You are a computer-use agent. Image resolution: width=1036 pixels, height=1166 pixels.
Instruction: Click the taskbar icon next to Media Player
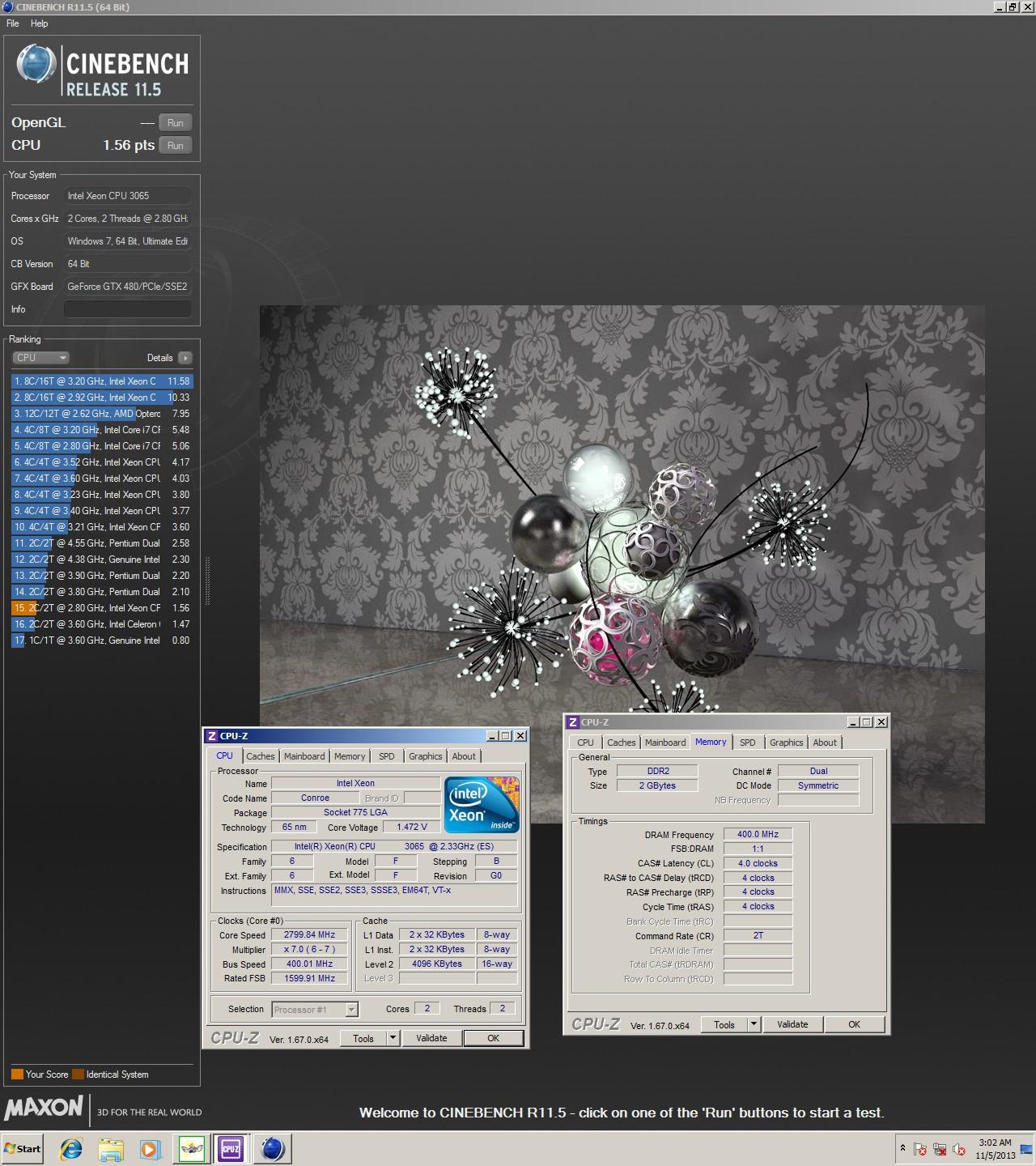[x=192, y=1148]
